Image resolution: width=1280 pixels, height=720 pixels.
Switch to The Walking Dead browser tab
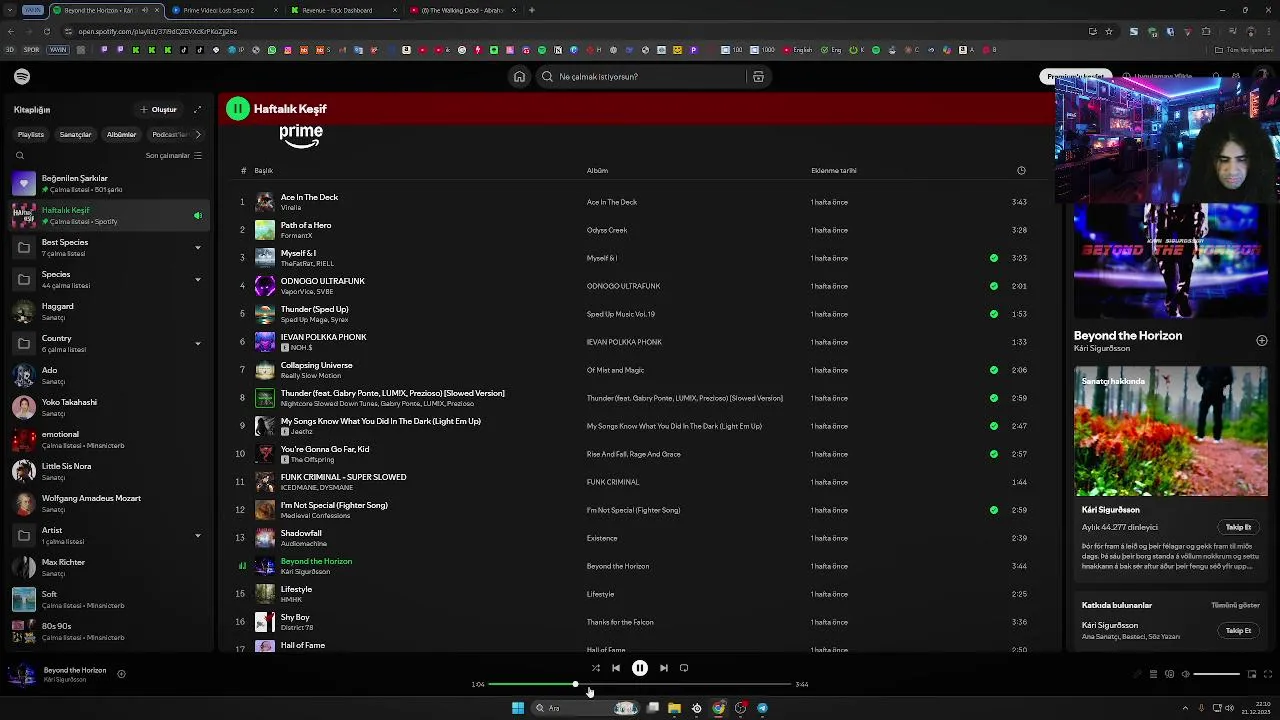tap(463, 10)
